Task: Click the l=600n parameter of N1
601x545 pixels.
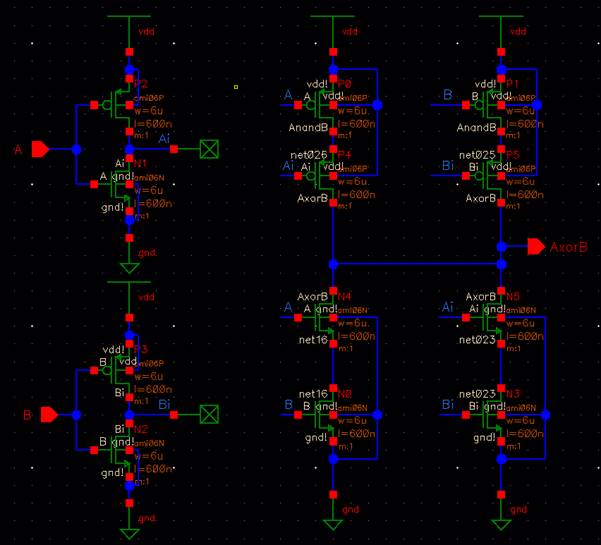Action: coord(153,204)
